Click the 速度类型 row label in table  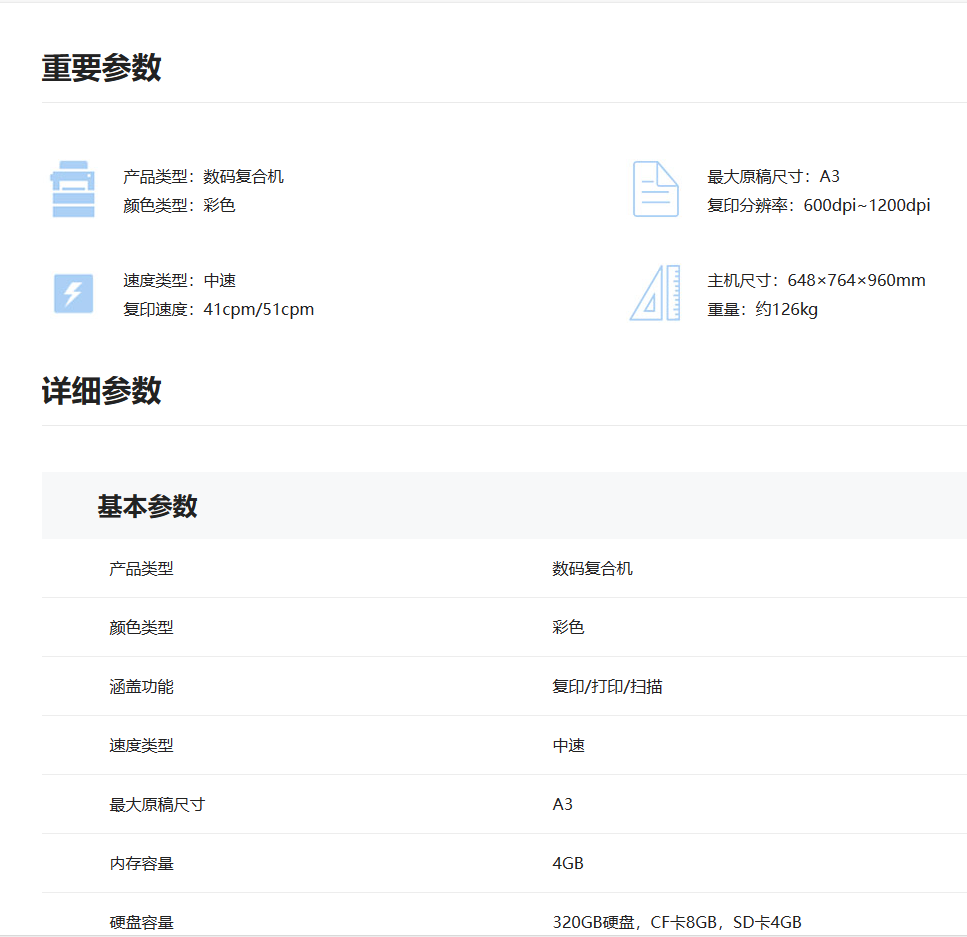tap(141, 746)
